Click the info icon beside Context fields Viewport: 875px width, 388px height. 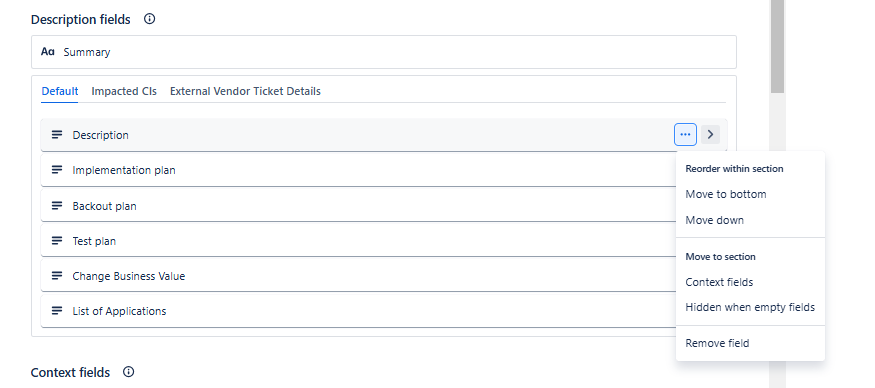pyautogui.click(x=128, y=372)
